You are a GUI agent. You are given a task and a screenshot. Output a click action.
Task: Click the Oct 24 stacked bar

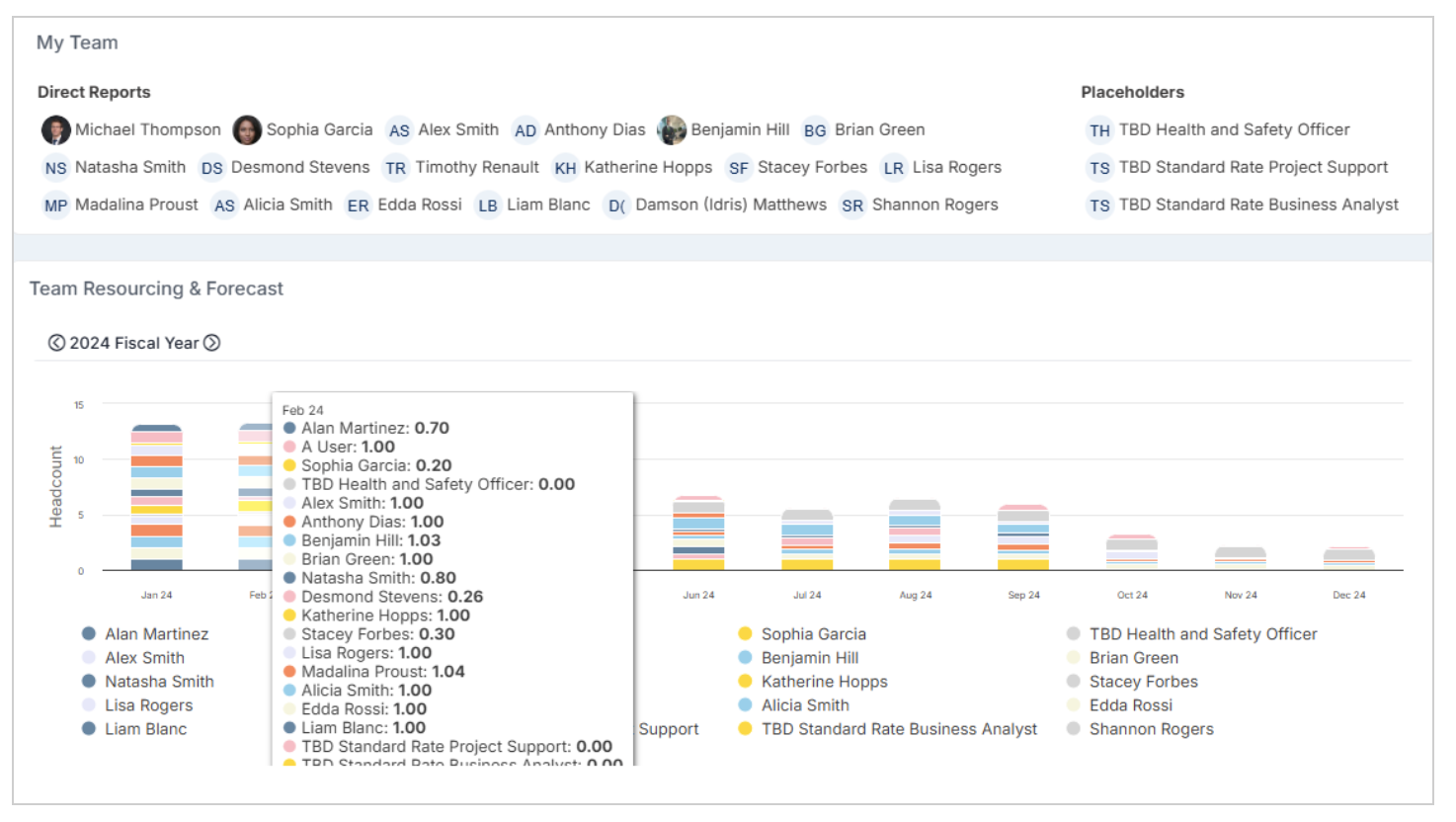(x=1132, y=552)
